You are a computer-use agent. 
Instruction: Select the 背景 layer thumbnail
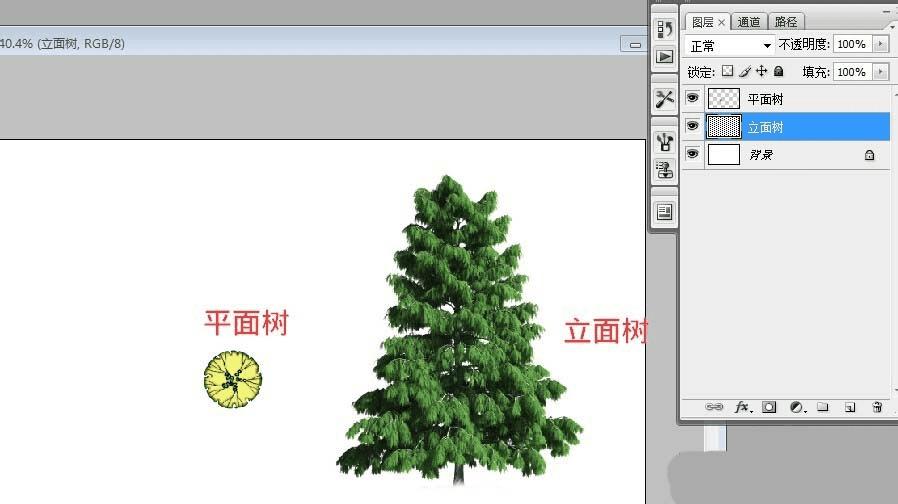point(724,155)
